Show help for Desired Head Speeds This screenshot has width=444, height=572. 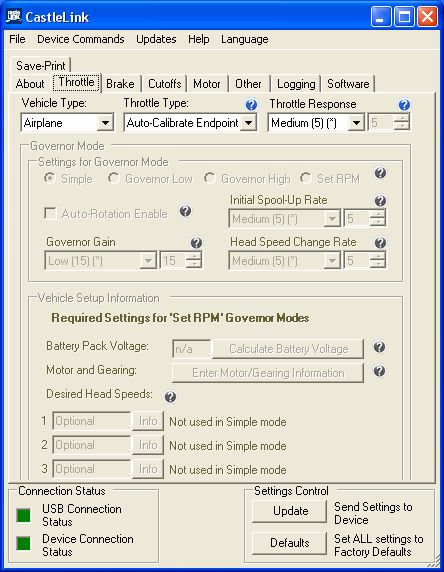point(170,397)
